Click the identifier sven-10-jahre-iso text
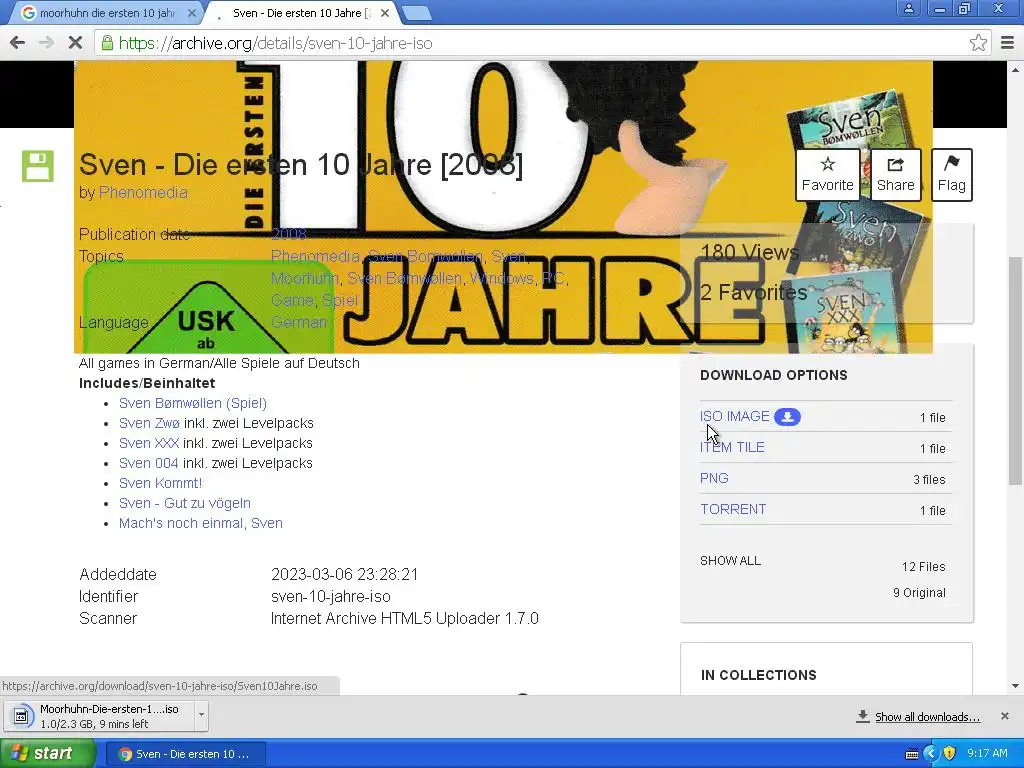 330,596
